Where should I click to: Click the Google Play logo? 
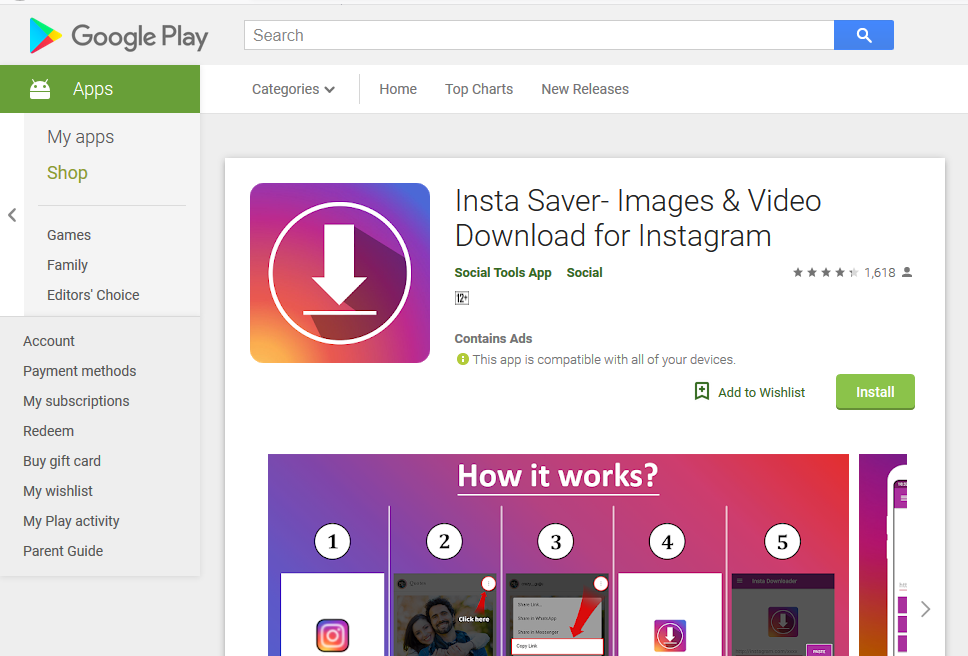tap(119, 36)
